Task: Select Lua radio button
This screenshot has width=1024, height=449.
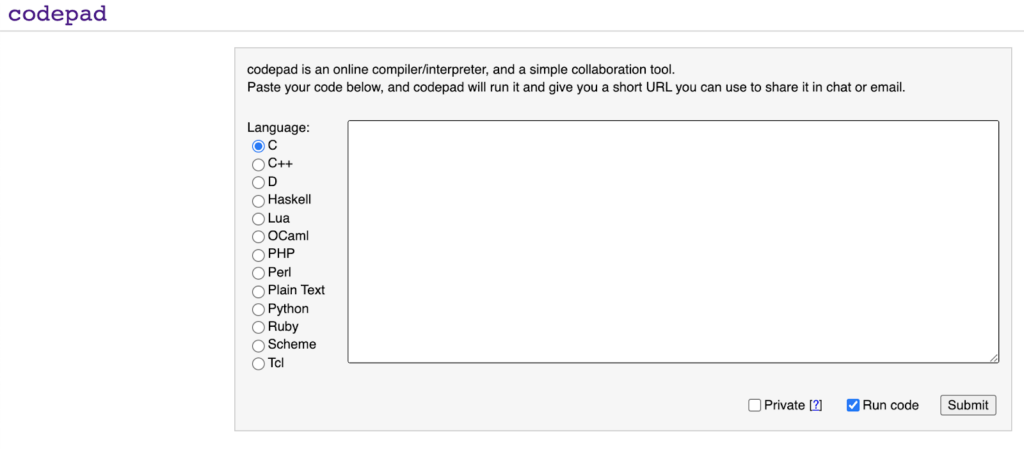Action: tap(258, 218)
